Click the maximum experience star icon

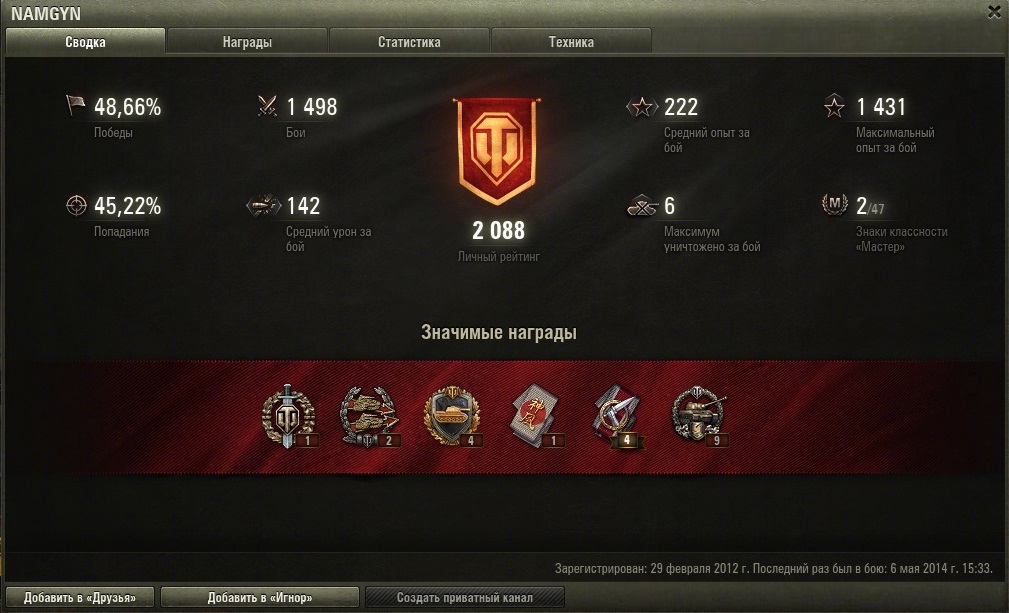(834, 106)
